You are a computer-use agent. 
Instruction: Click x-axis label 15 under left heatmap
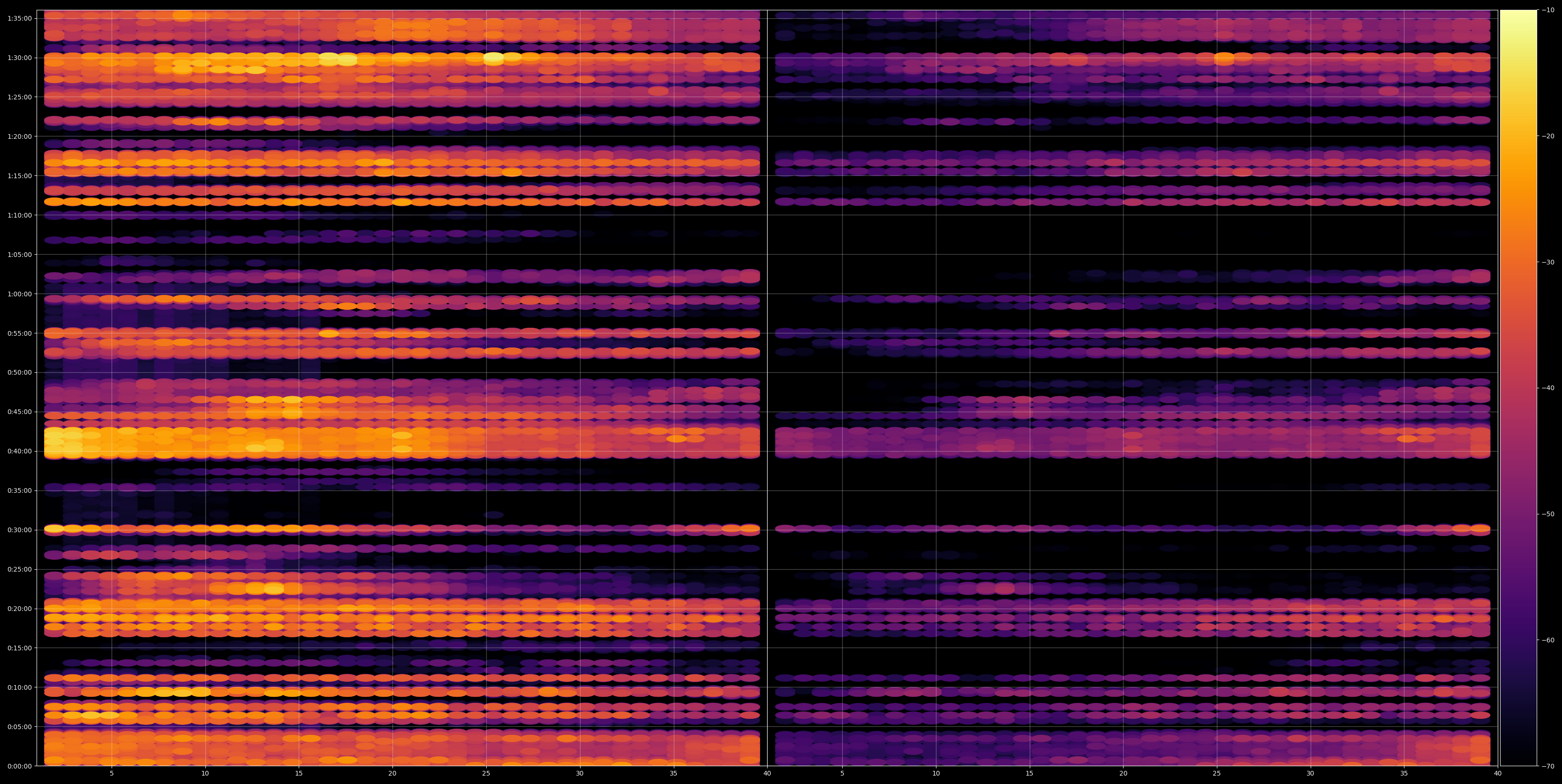tap(299, 774)
